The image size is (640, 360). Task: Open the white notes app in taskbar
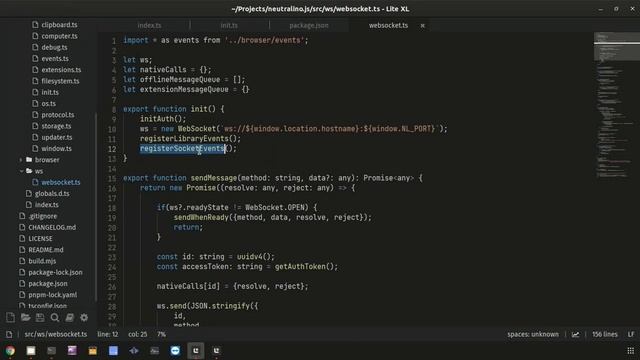(x=31, y=351)
